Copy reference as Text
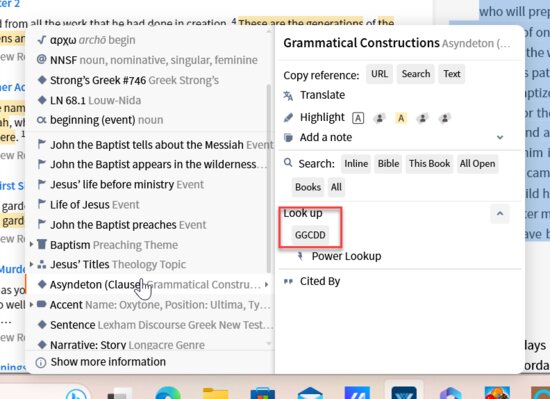The width and height of the screenshot is (550, 399). pyautogui.click(x=451, y=74)
